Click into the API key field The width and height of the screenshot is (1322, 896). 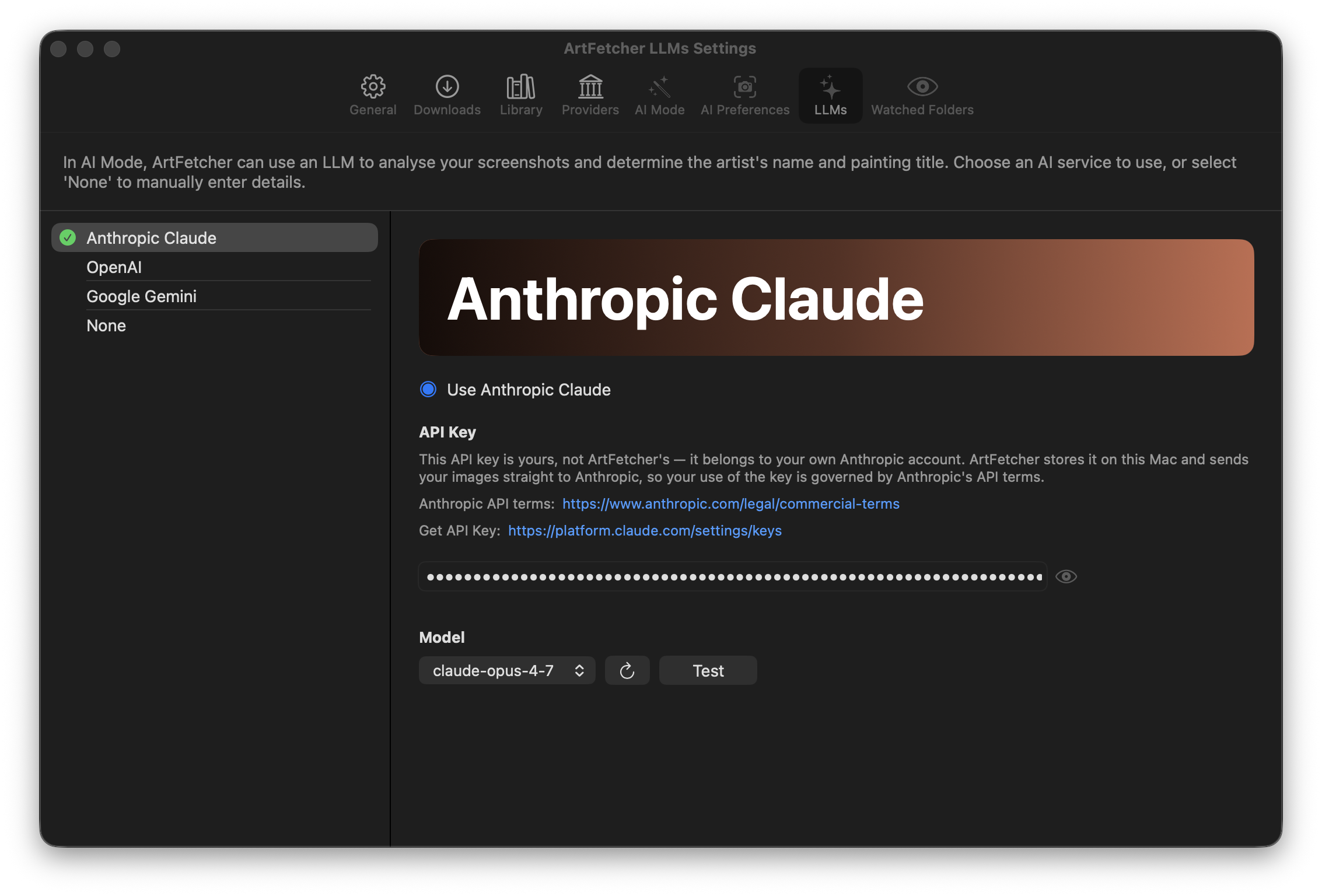pos(733,576)
